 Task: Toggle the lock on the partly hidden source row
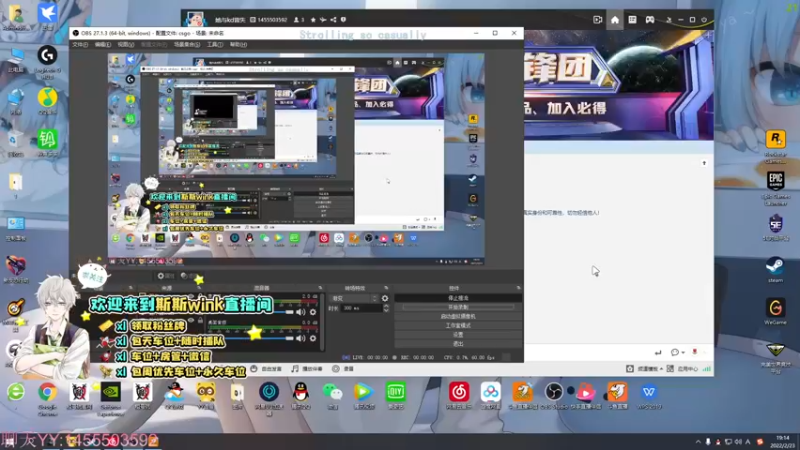pos(201,320)
